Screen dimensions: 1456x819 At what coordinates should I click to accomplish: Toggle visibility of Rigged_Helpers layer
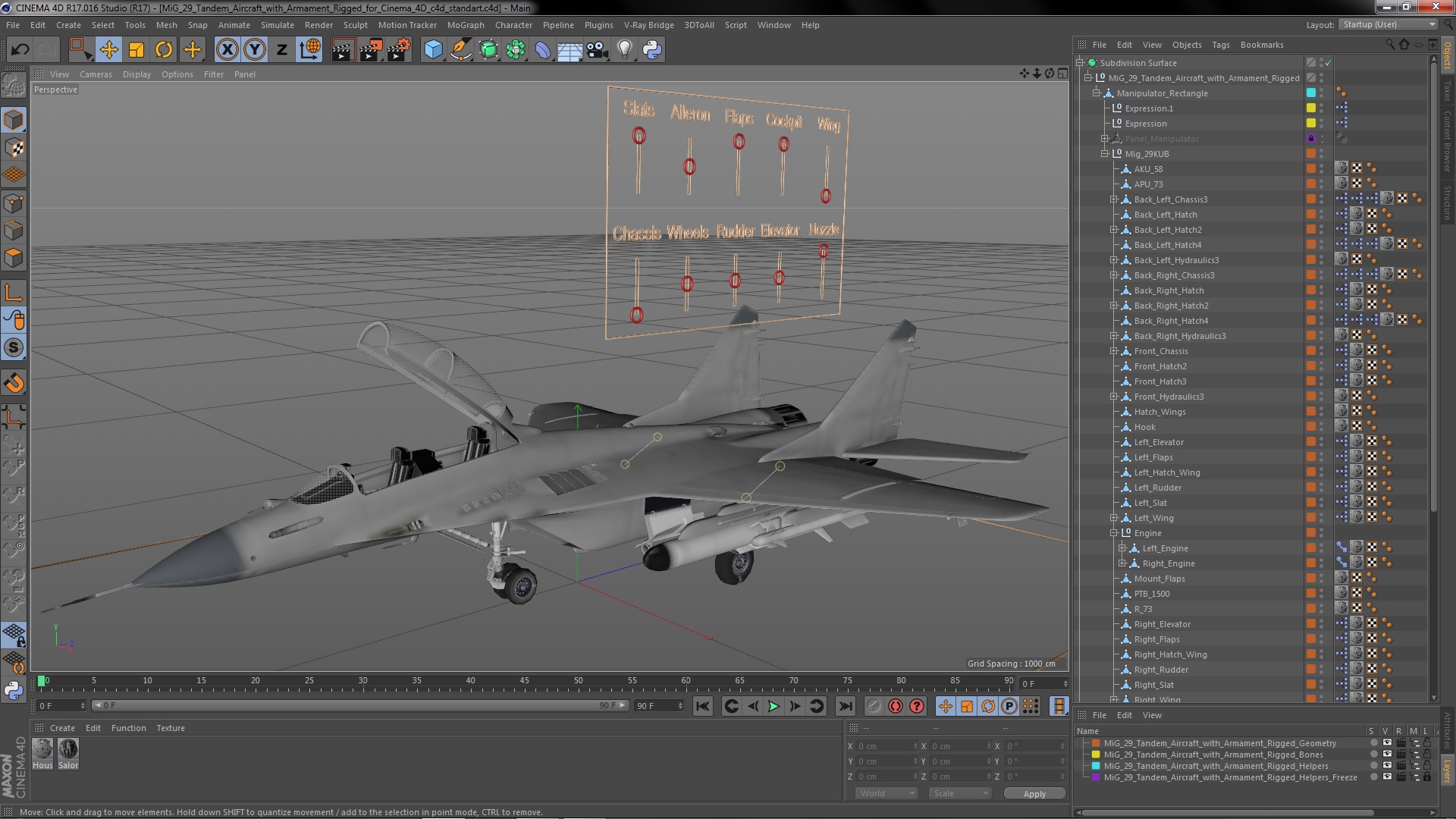point(1387,766)
